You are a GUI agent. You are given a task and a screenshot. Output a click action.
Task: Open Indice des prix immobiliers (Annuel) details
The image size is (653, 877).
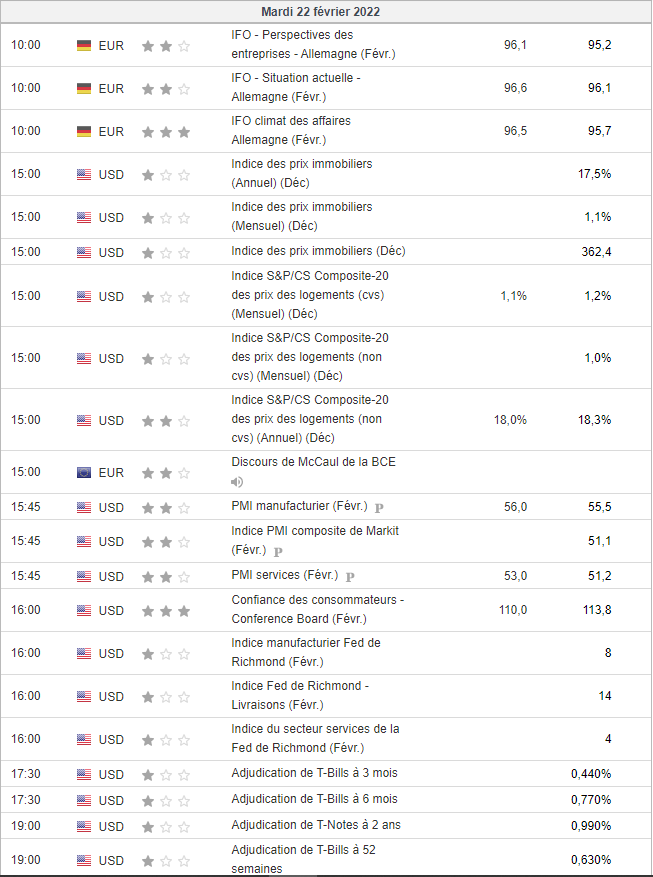click(301, 173)
